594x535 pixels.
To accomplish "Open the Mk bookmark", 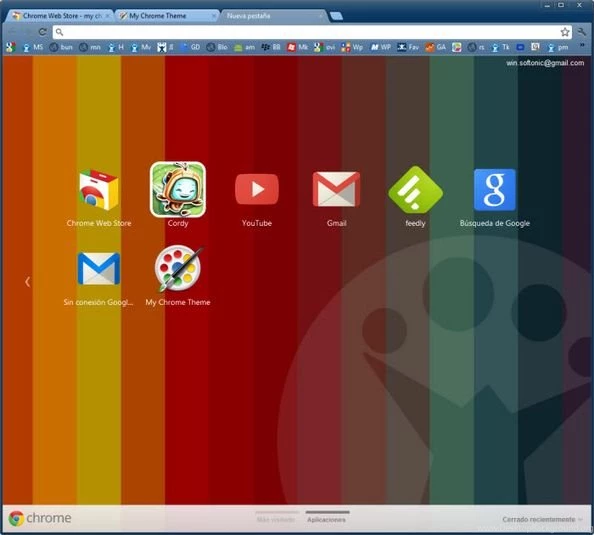I will 298,47.
